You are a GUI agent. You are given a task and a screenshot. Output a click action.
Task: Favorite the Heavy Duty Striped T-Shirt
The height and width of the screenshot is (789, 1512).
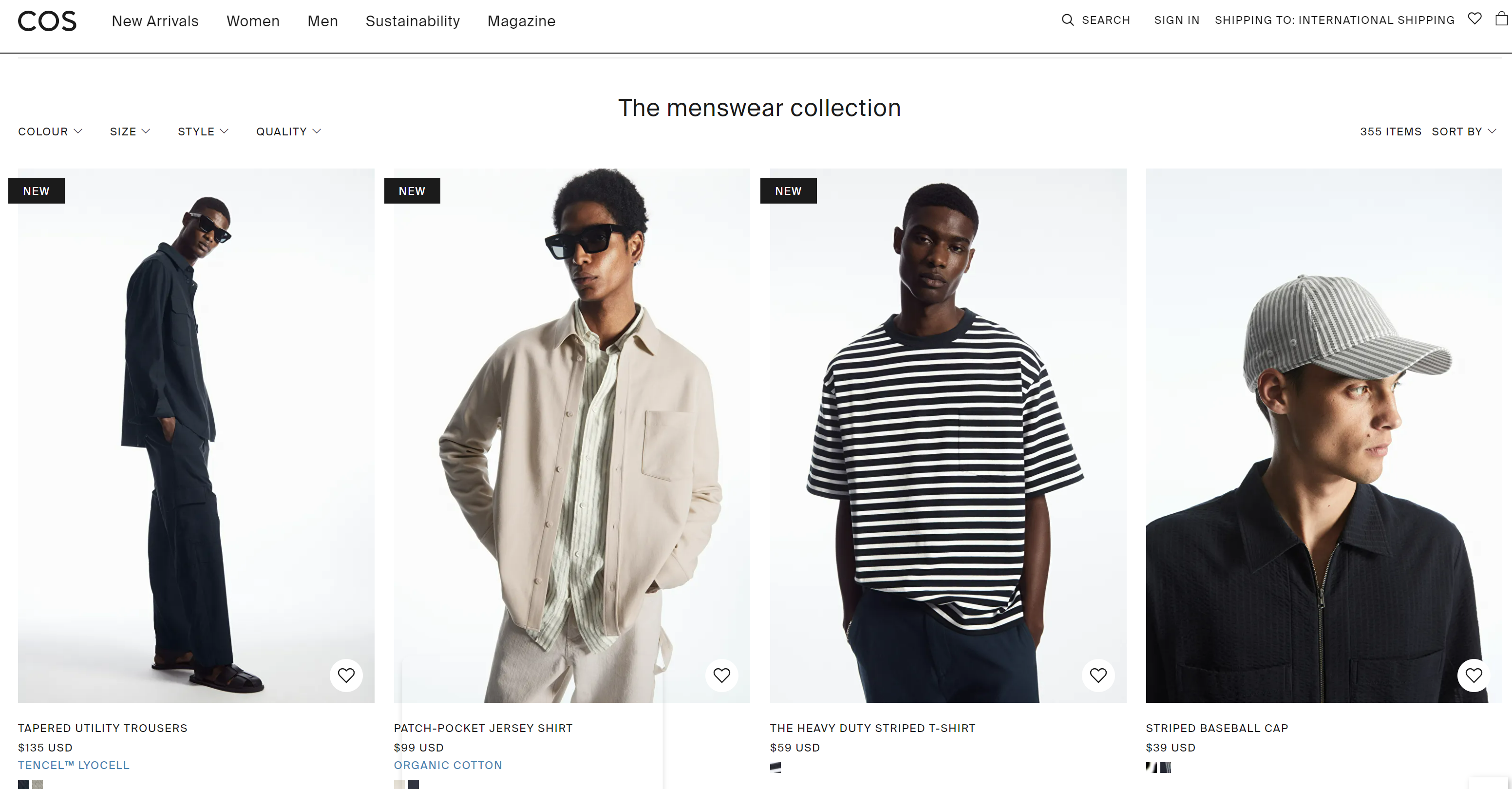(1098, 675)
